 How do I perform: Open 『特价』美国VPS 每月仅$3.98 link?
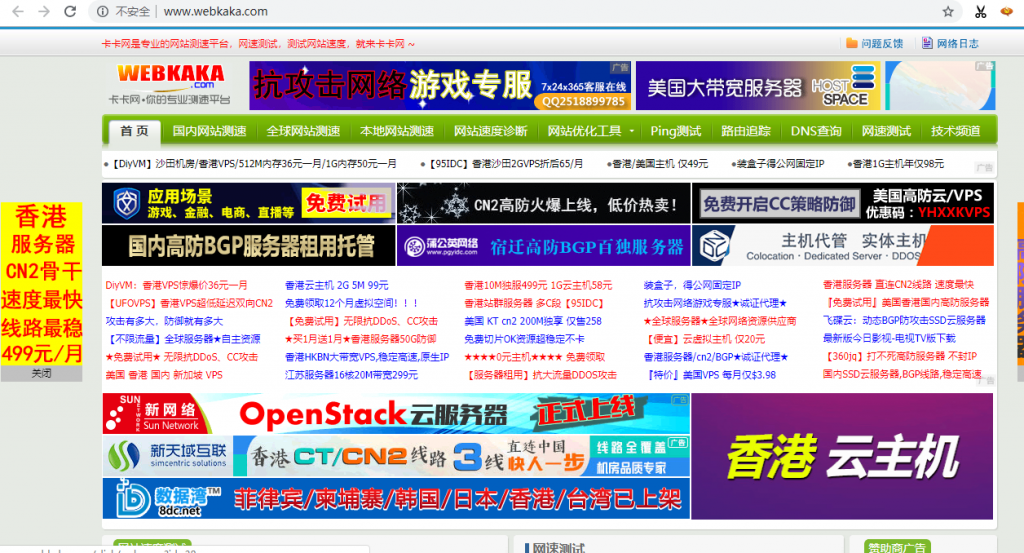(709, 375)
